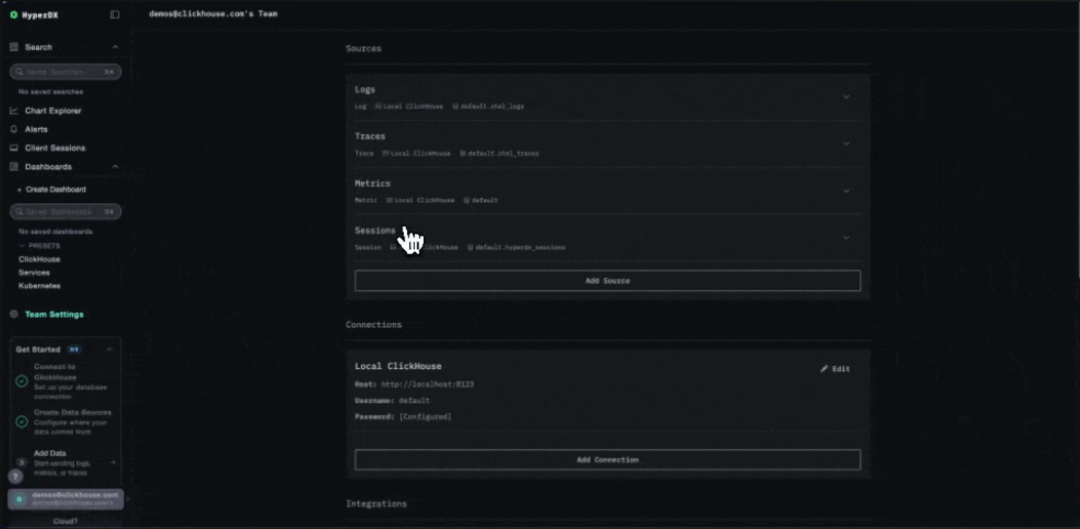Click the help question mark icon

coord(15,476)
